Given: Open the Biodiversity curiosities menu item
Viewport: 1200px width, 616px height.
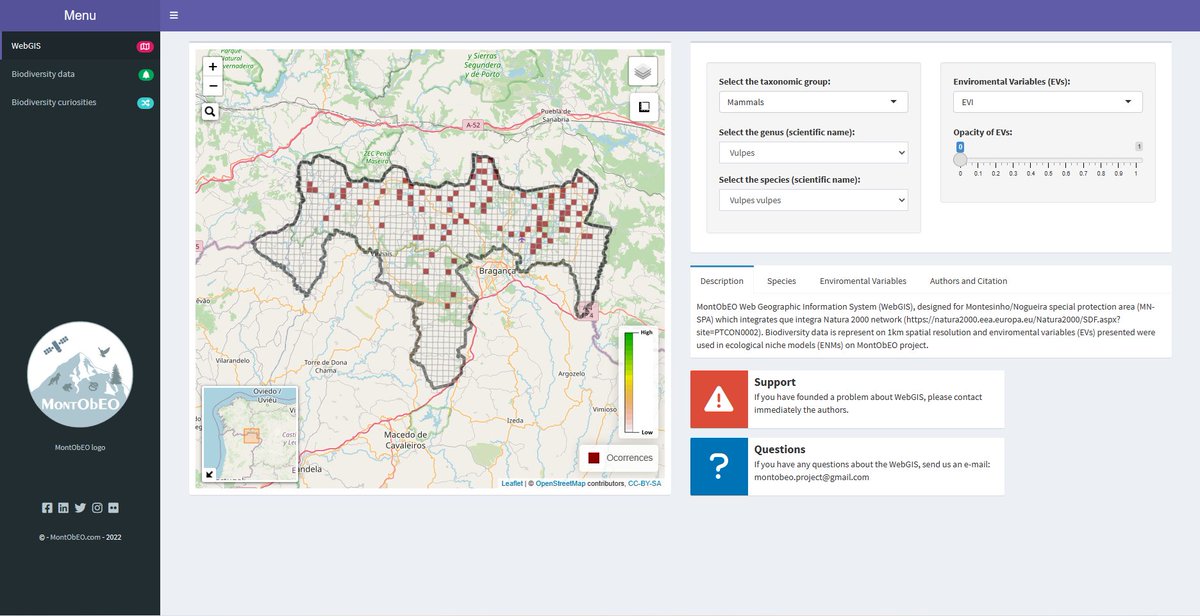Looking at the screenshot, I should (x=80, y=102).
